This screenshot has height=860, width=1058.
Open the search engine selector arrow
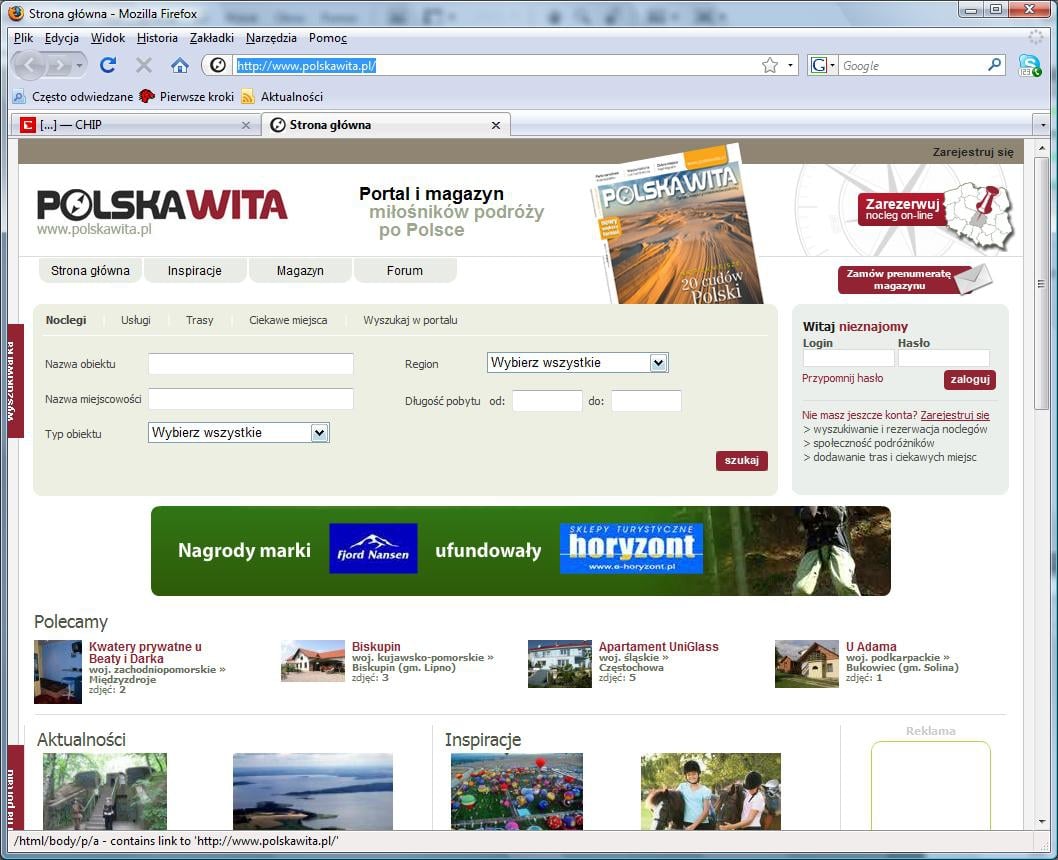(831, 65)
